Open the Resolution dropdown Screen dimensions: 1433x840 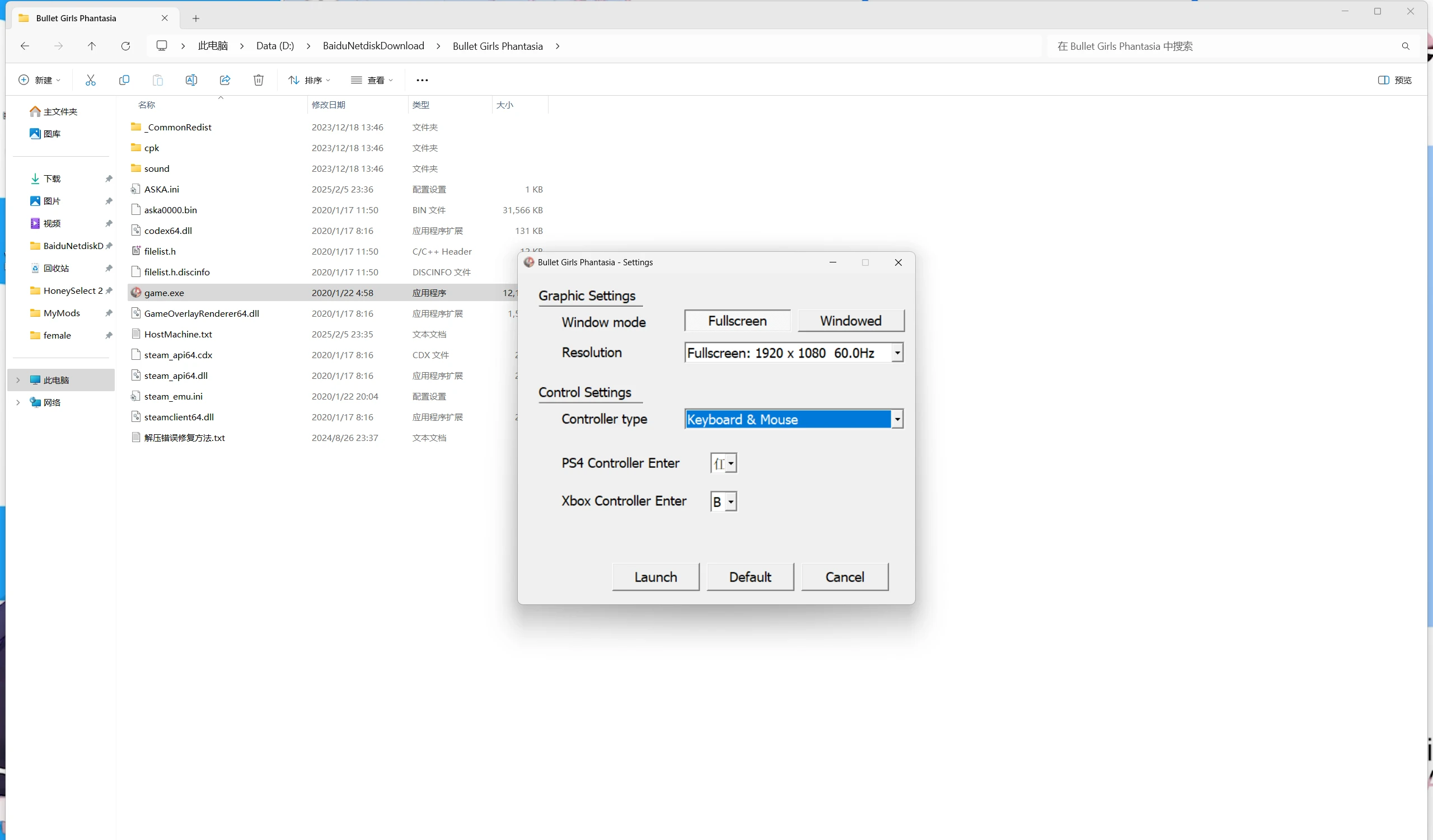pos(897,353)
